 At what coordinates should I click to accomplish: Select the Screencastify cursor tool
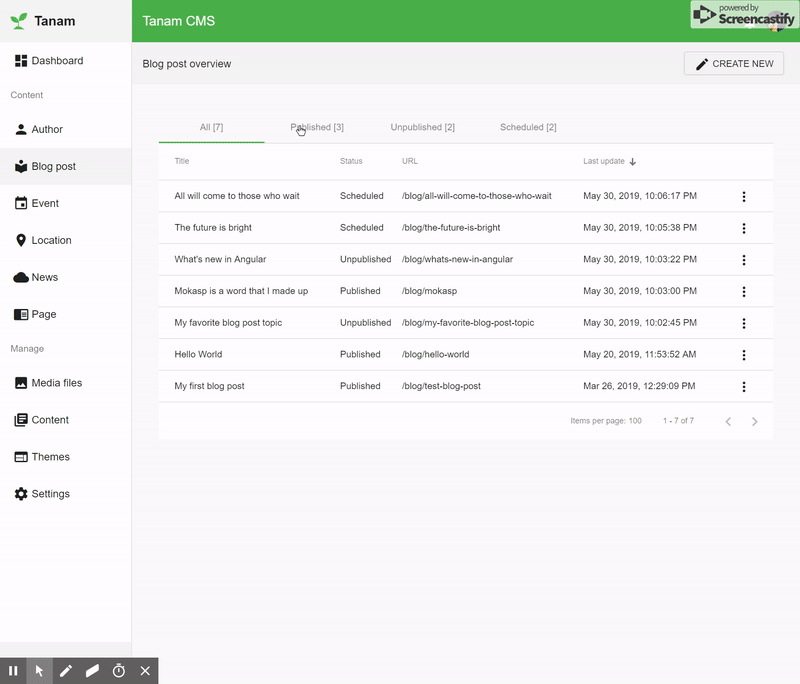pos(39,671)
